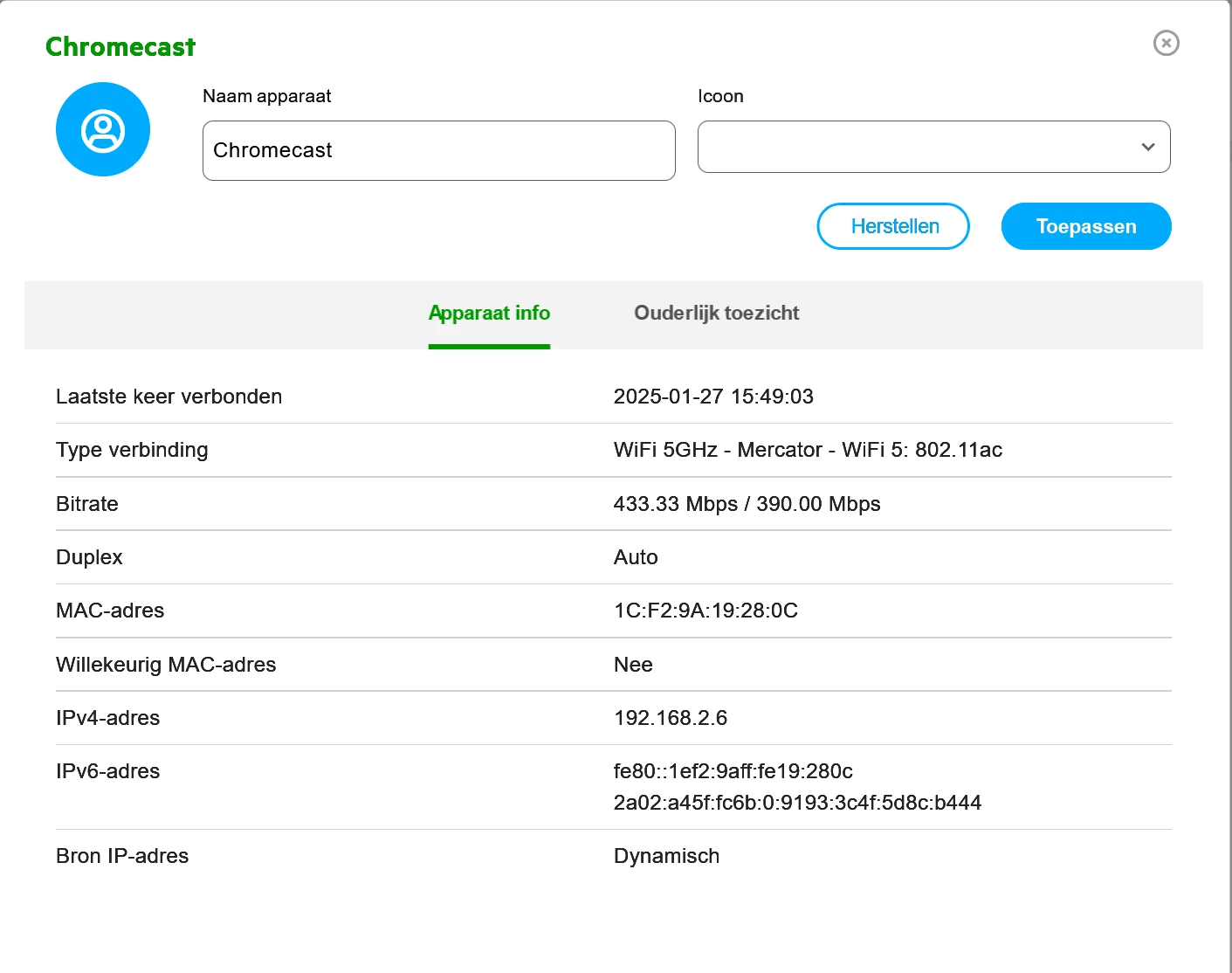Click the Laatste keer verbonden label
Image resolution: width=1232 pixels, height=973 pixels.
point(169,397)
